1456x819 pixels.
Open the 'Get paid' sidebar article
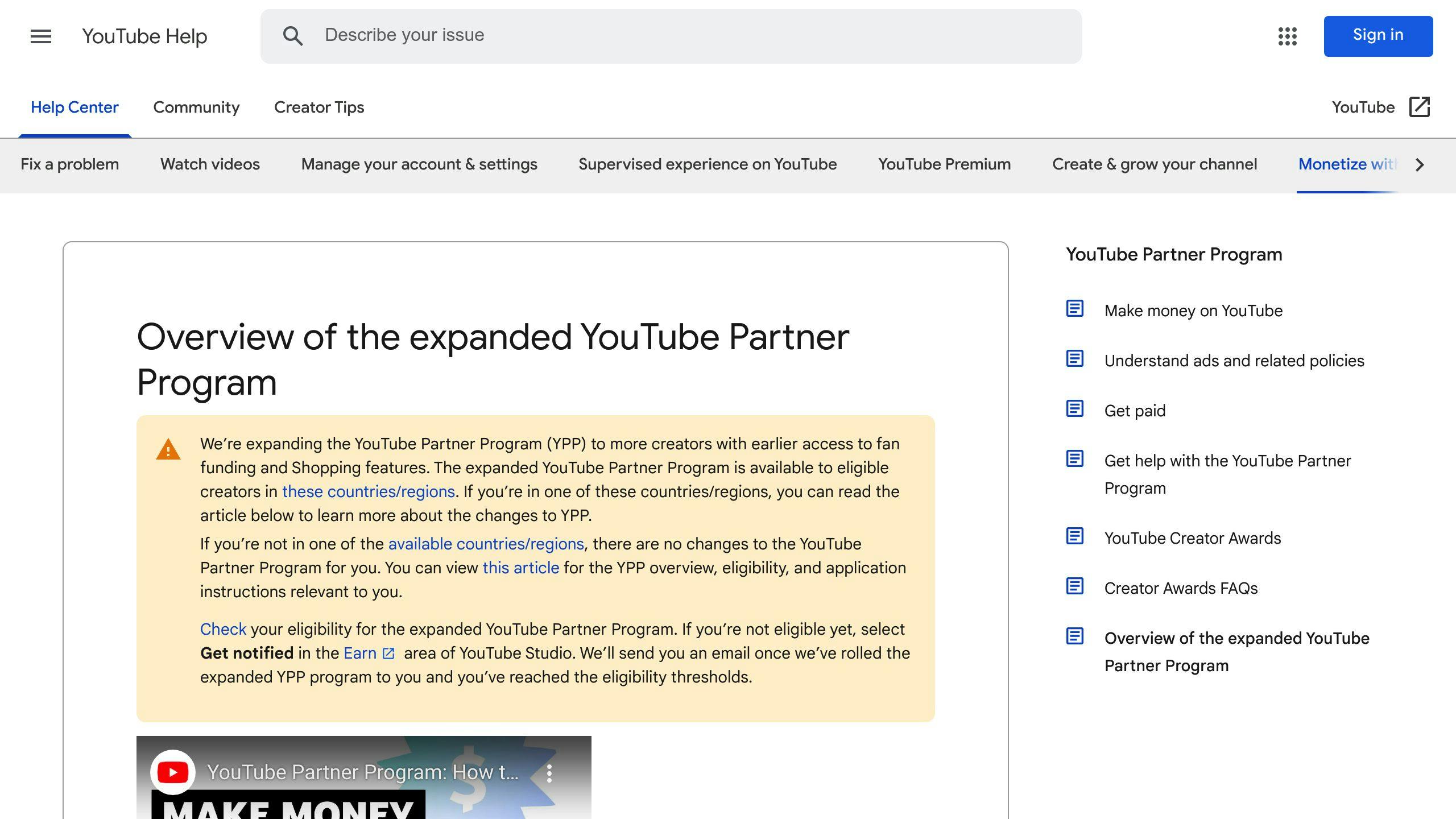click(x=1135, y=411)
